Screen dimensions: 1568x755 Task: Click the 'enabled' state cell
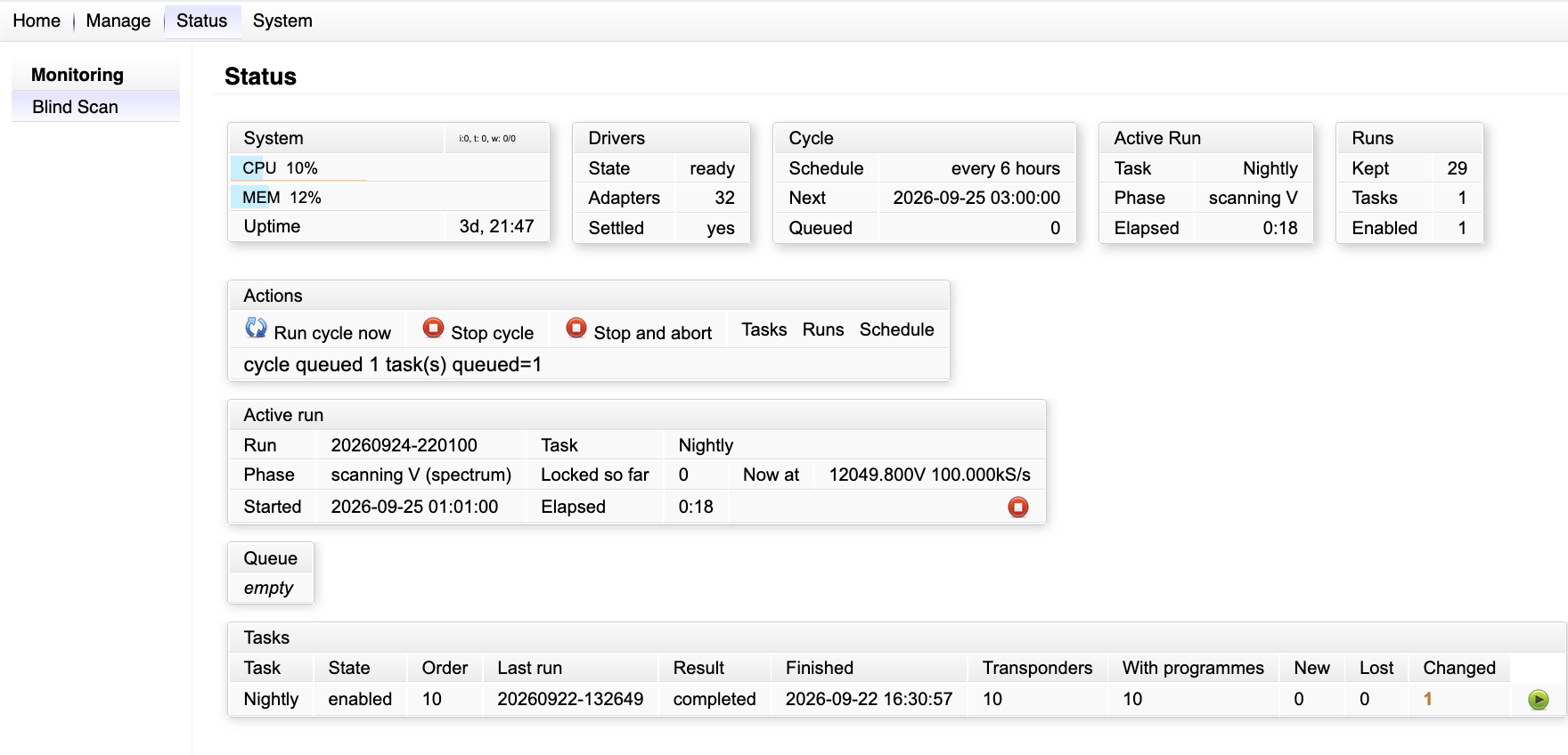[x=360, y=699]
